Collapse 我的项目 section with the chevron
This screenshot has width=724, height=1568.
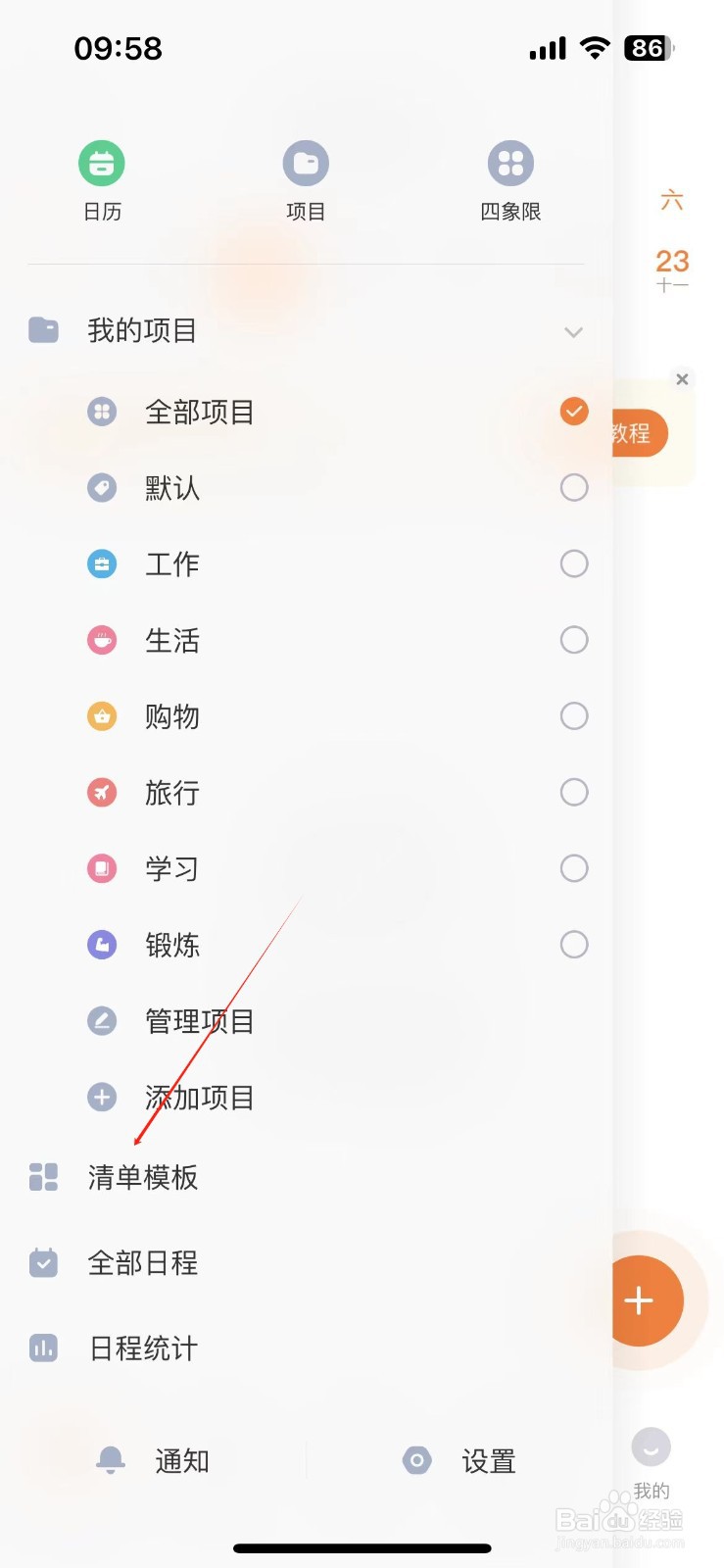(574, 332)
